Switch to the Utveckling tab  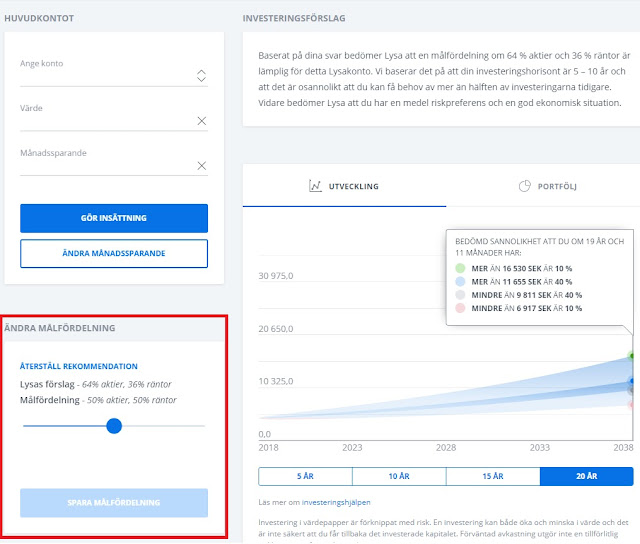click(344, 187)
